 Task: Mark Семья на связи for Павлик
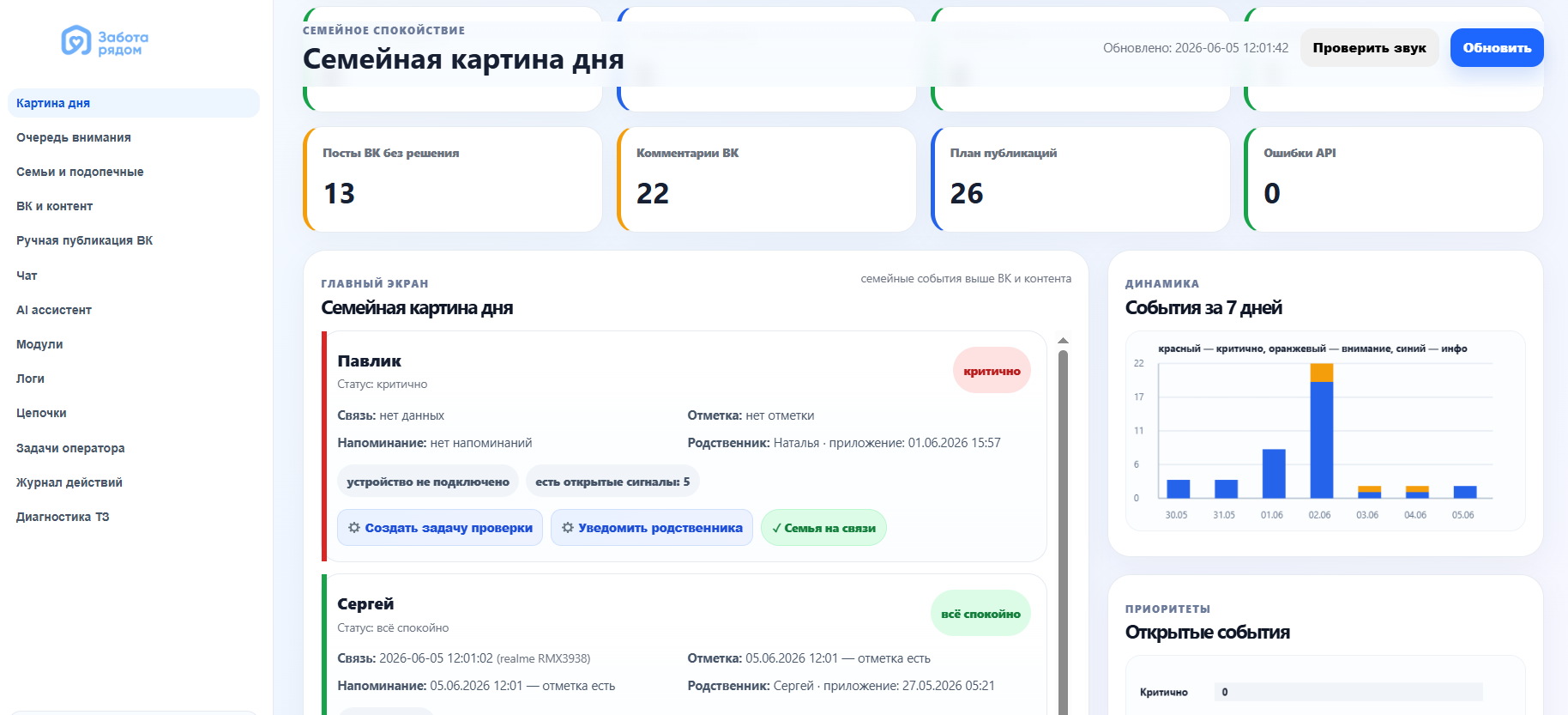pyautogui.click(x=823, y=528)
